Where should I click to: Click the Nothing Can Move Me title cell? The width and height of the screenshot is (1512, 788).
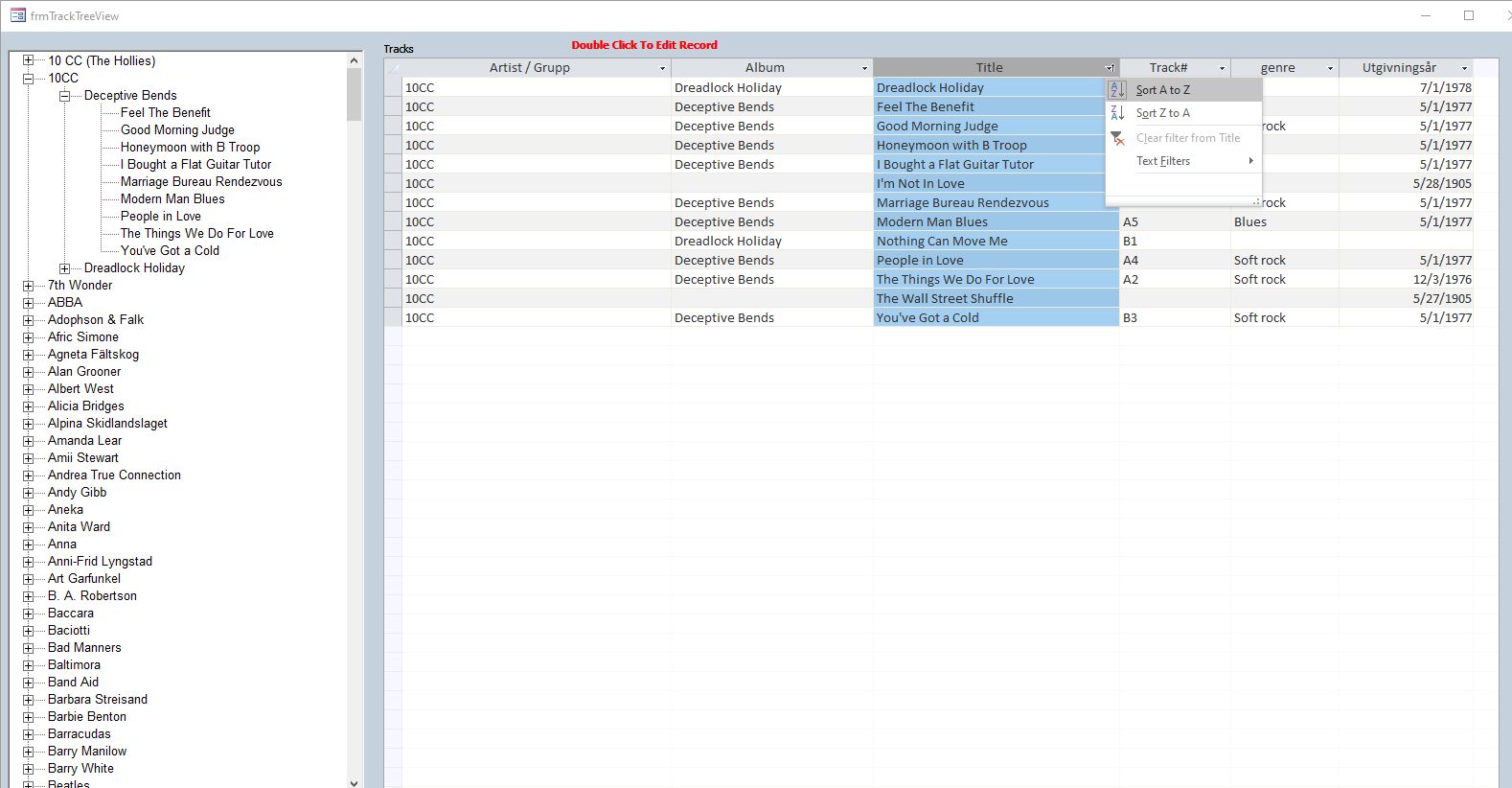click(x=996, y=241)
